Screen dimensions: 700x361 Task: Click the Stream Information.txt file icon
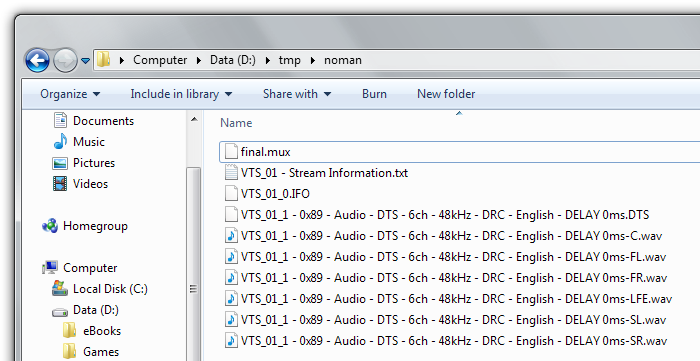(231, 173)
